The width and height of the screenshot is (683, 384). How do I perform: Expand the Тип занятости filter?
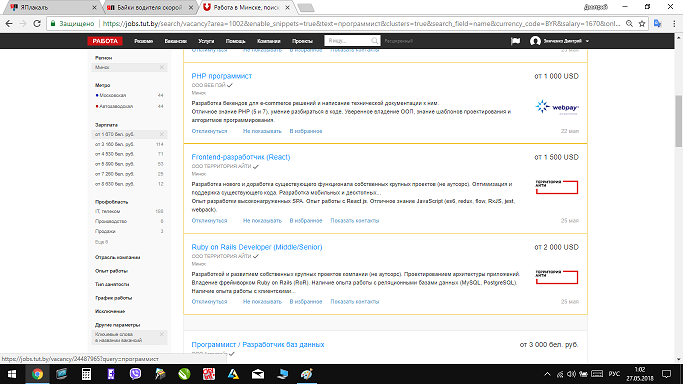(x=112, y=284)
